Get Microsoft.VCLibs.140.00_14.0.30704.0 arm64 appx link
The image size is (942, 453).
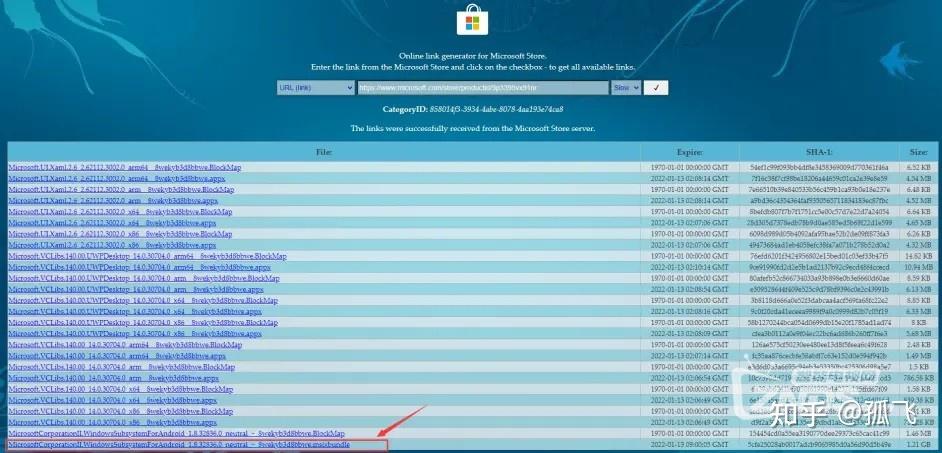117,356
